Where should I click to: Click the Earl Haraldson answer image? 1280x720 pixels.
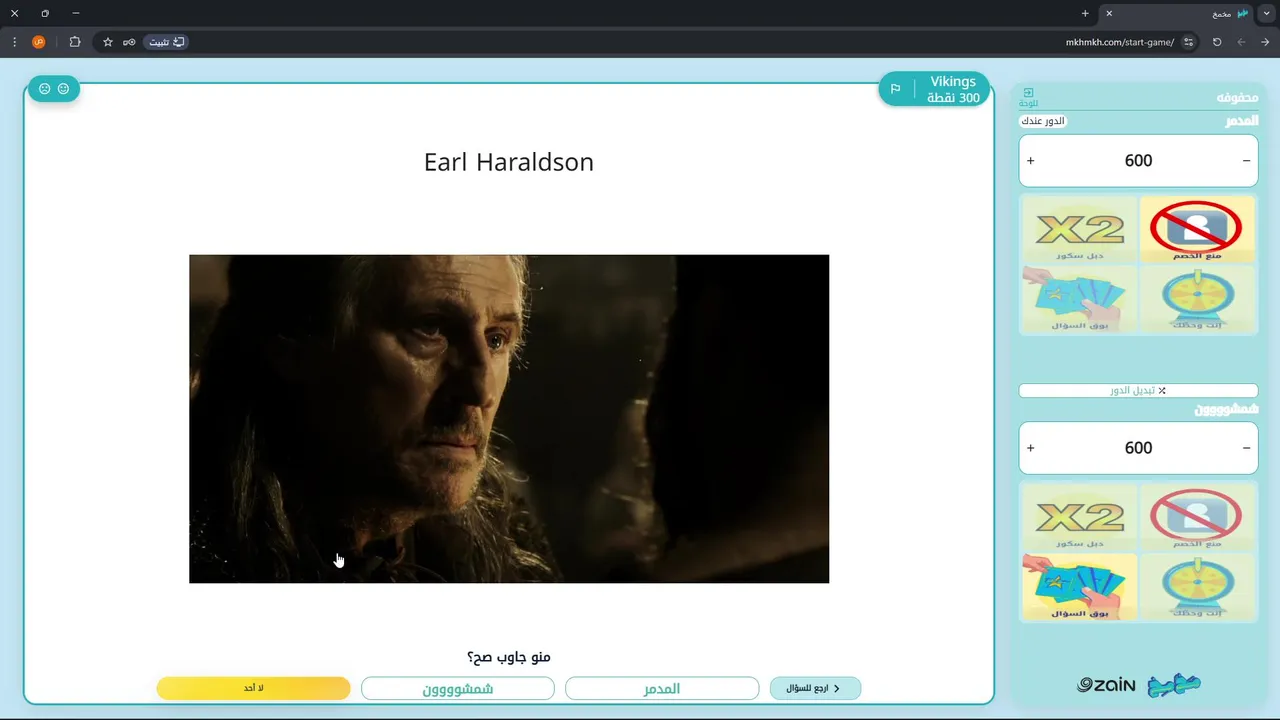tap(509, 419)
